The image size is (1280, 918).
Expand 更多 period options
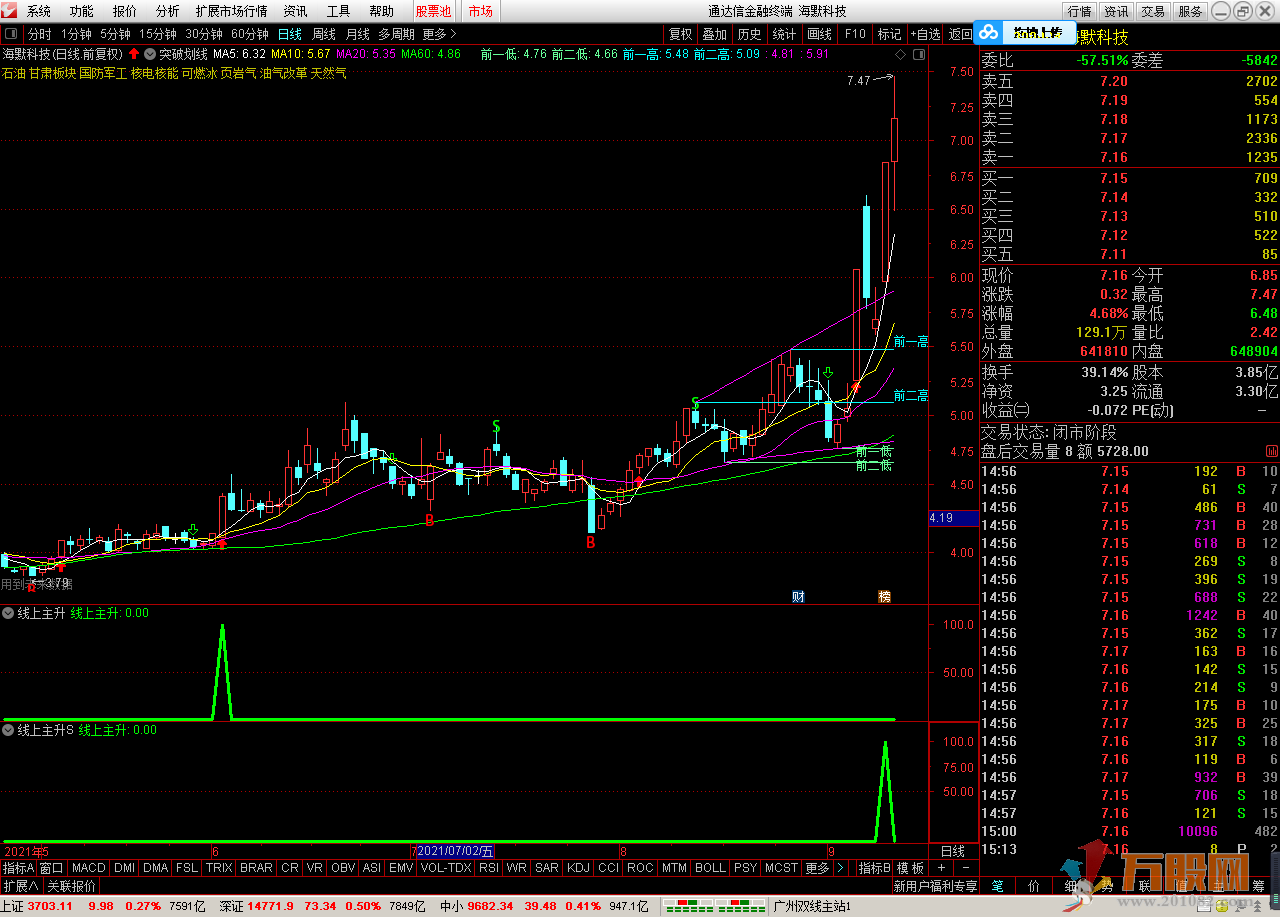pyautogui.click(x=439, y=34)
